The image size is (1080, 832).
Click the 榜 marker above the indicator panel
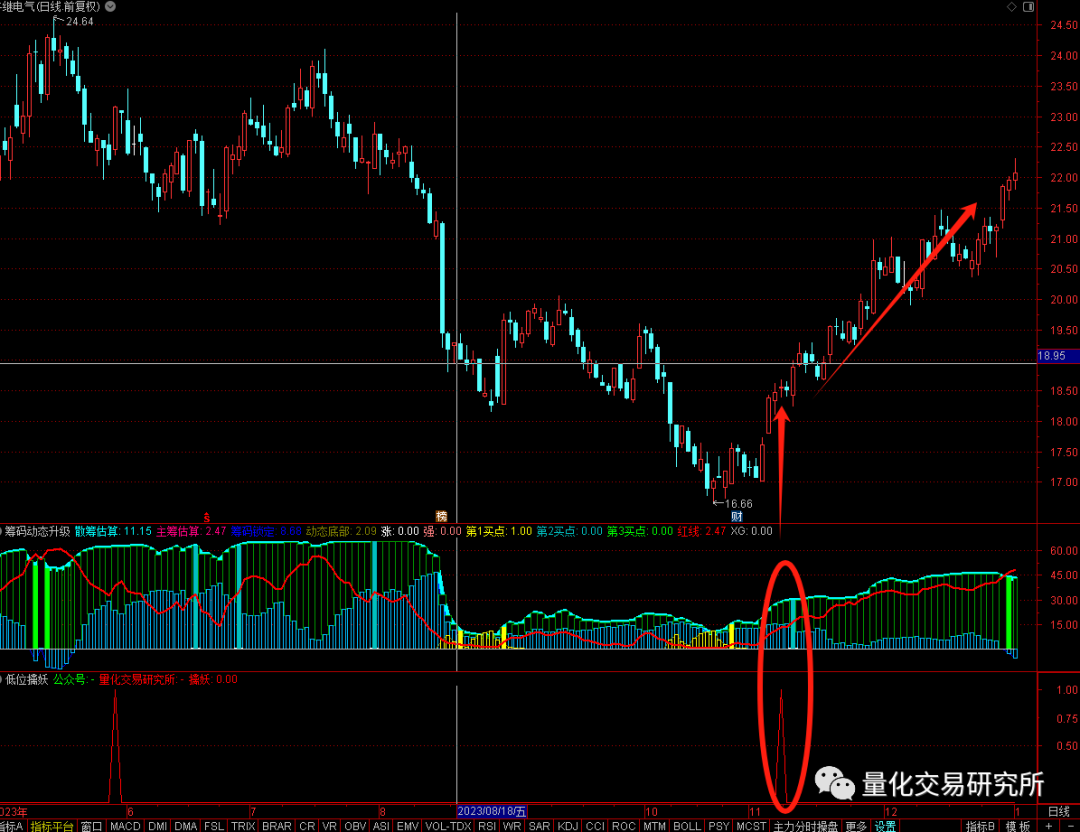tap(442, 517)
